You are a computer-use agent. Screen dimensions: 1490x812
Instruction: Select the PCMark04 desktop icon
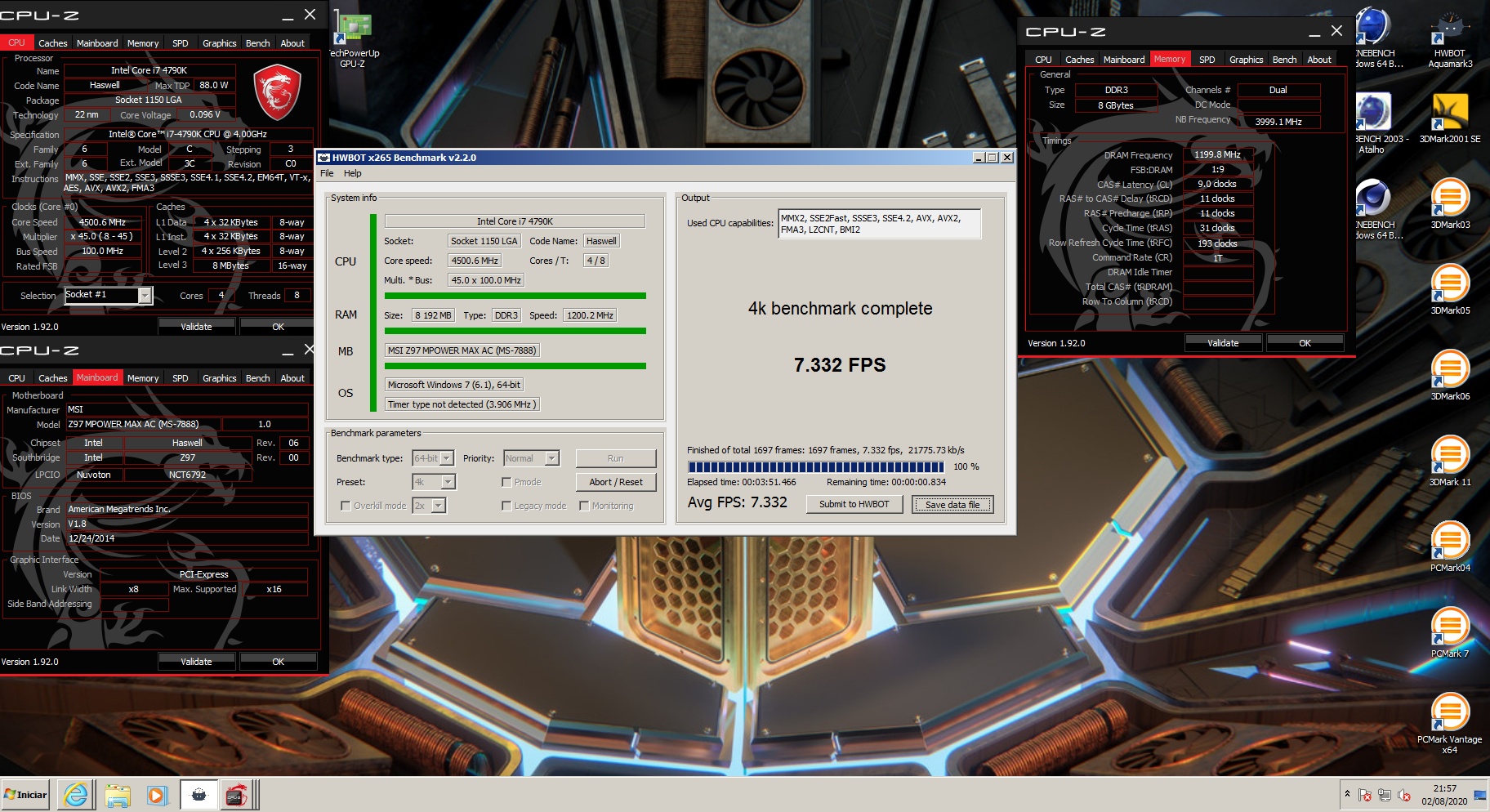click(x=1450, y=547)
